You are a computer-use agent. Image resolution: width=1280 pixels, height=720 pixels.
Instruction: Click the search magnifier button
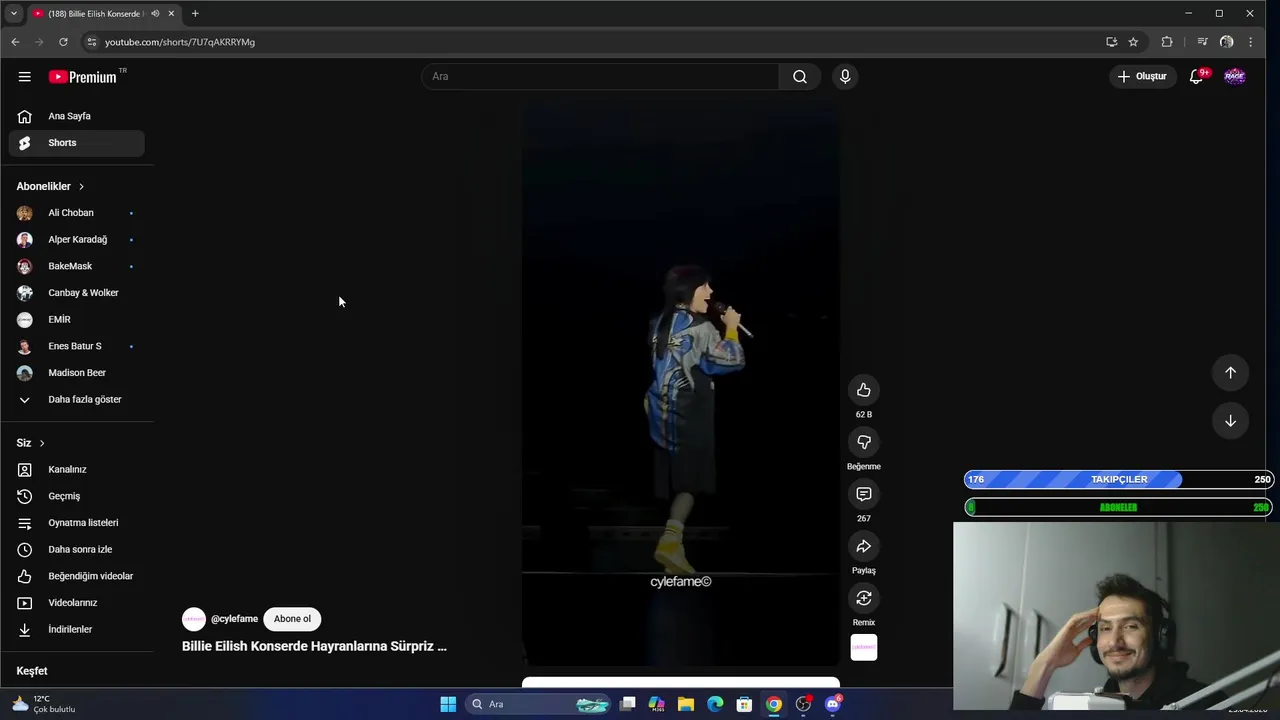coord(800,77)
